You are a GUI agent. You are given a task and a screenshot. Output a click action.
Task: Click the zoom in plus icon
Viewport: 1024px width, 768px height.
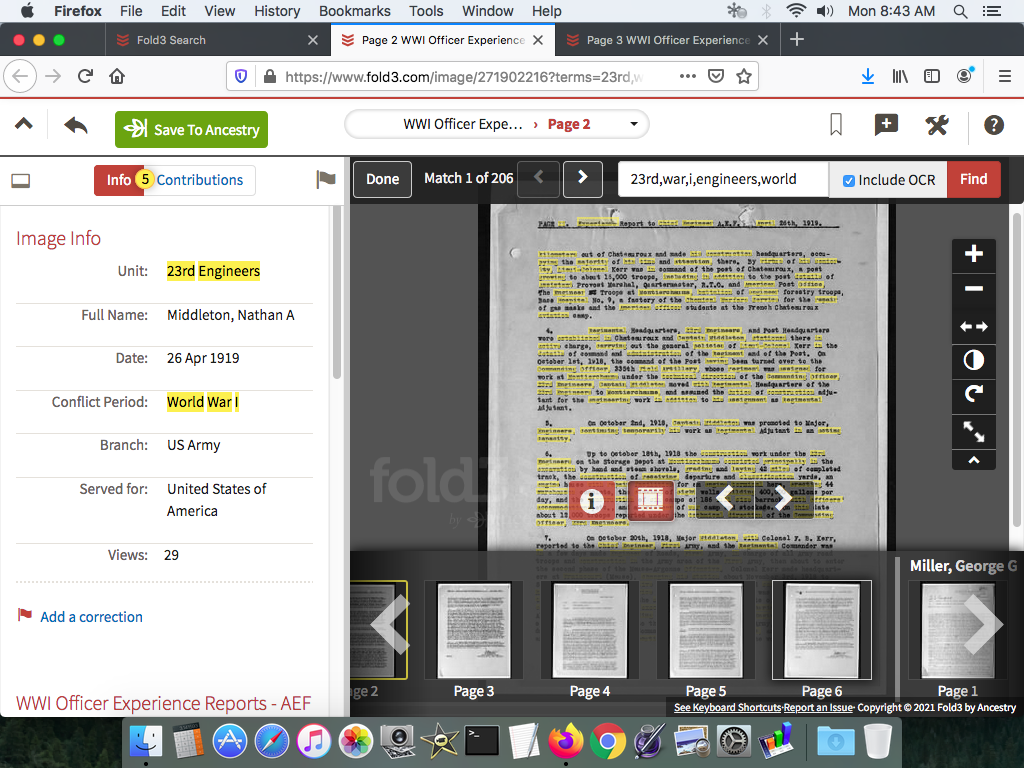coord(973,255)
